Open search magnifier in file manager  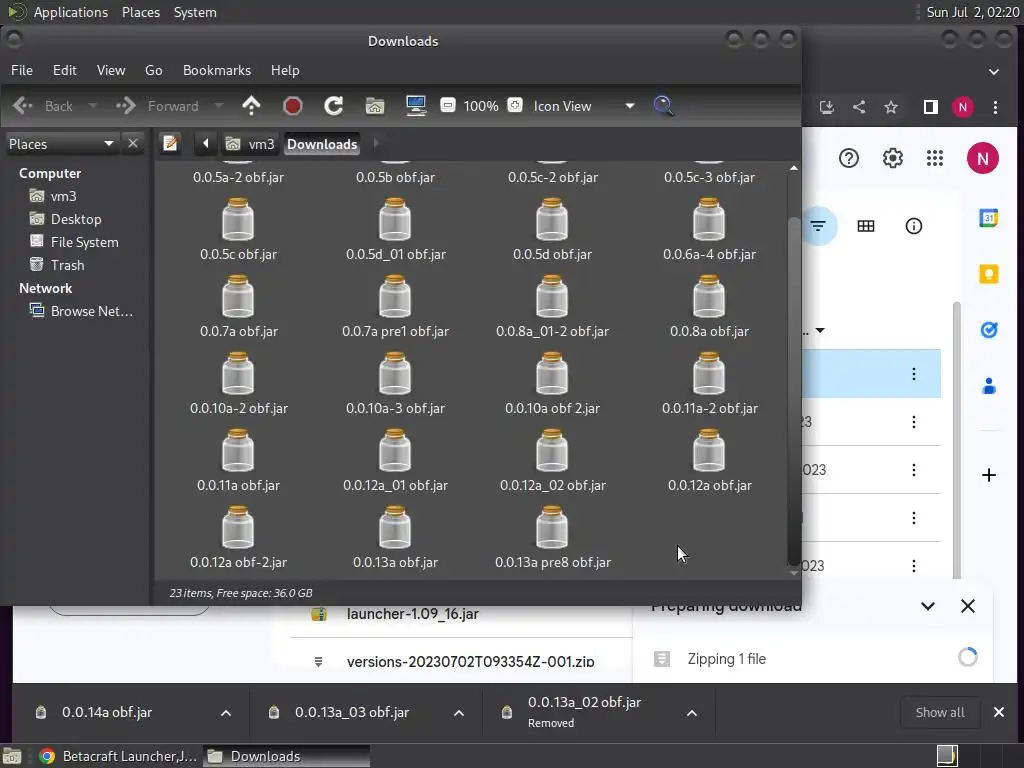[x=664, y=106]
